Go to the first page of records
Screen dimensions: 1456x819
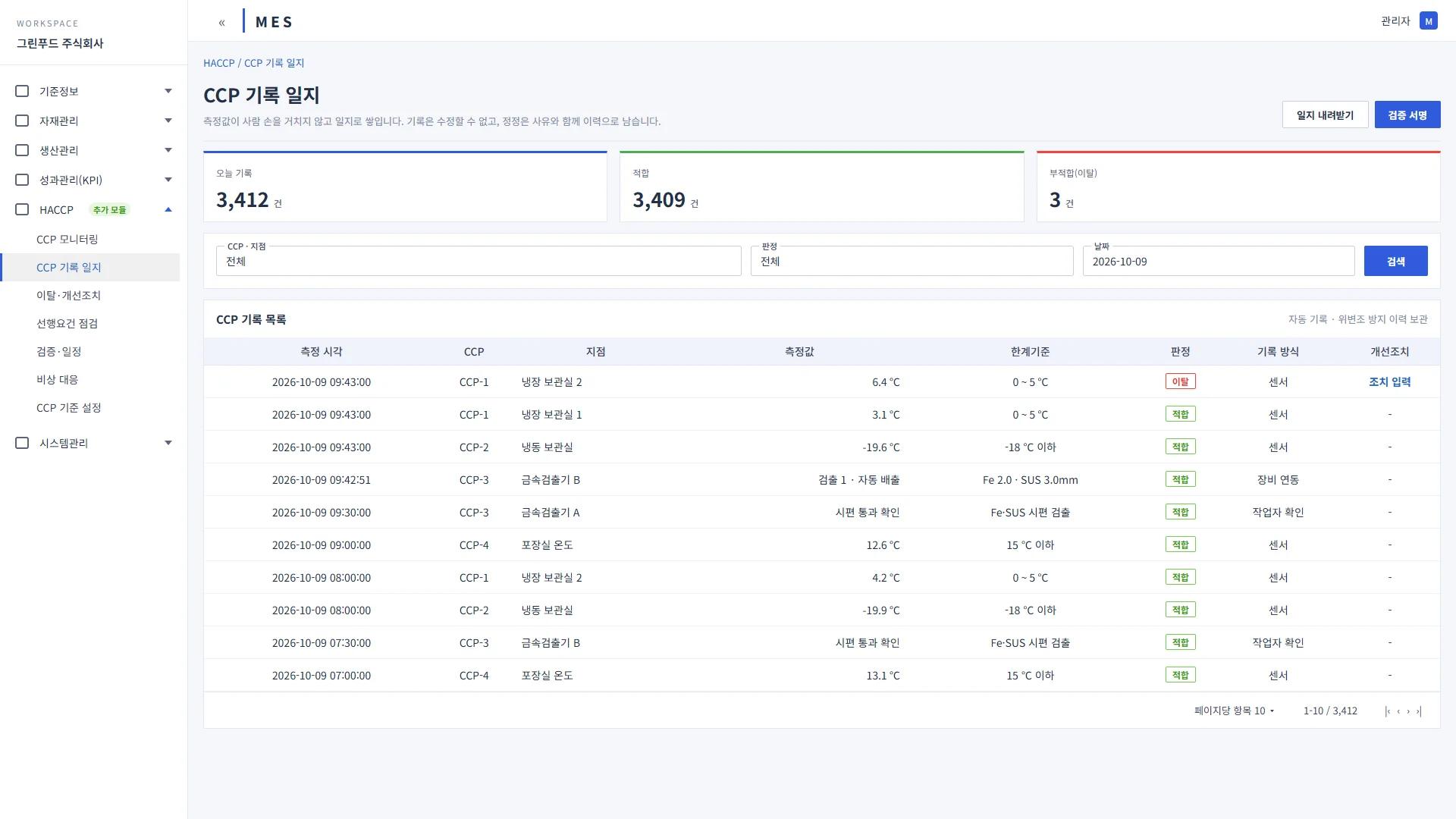1387,711
